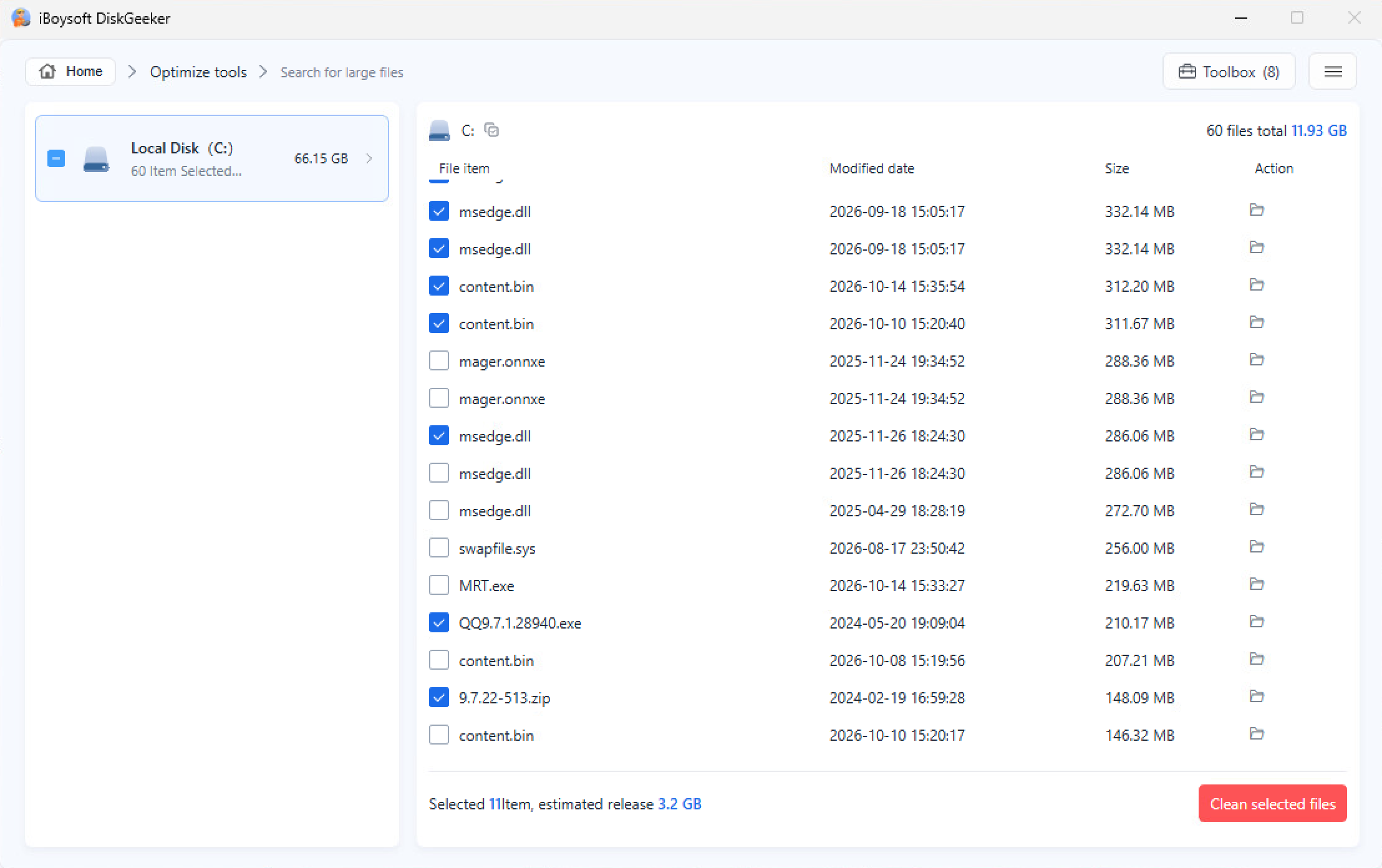Toggle the Local Disk (C:) selection checkbox
The height and width of the screenshot is (868, 1382).
(x=56, y=158)
